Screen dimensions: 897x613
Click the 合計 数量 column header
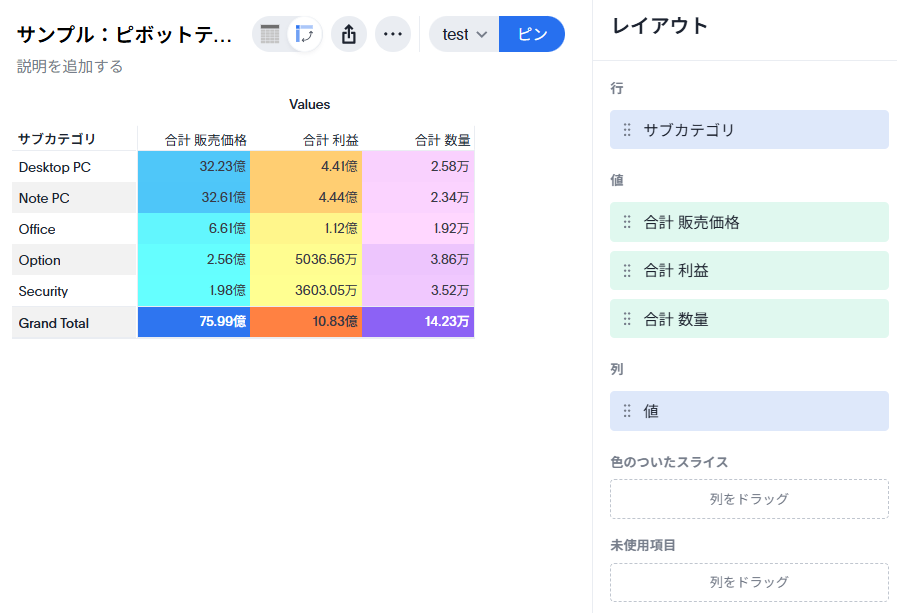pos(442,139)
